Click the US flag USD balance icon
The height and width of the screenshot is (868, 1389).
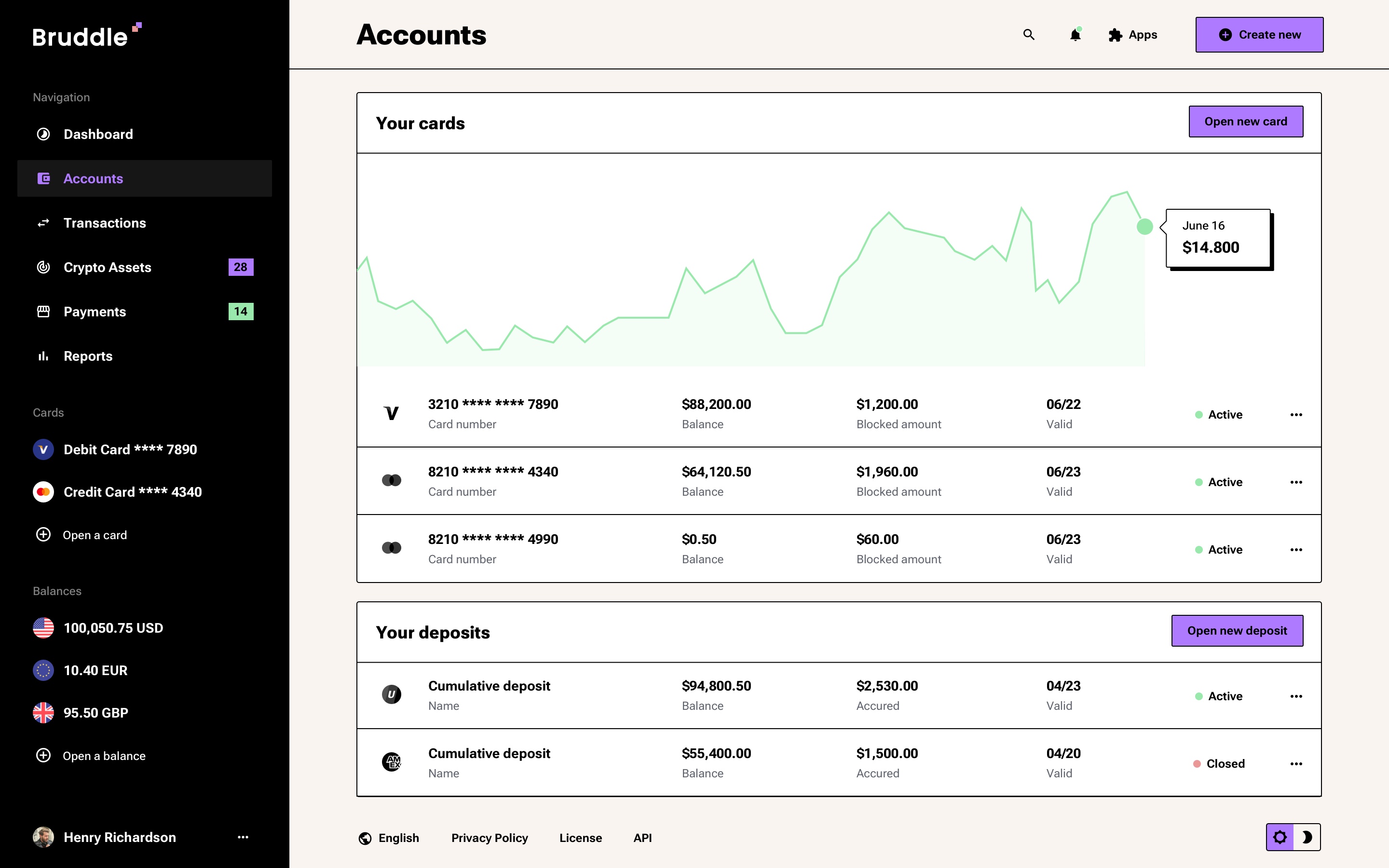click(43, 628)
